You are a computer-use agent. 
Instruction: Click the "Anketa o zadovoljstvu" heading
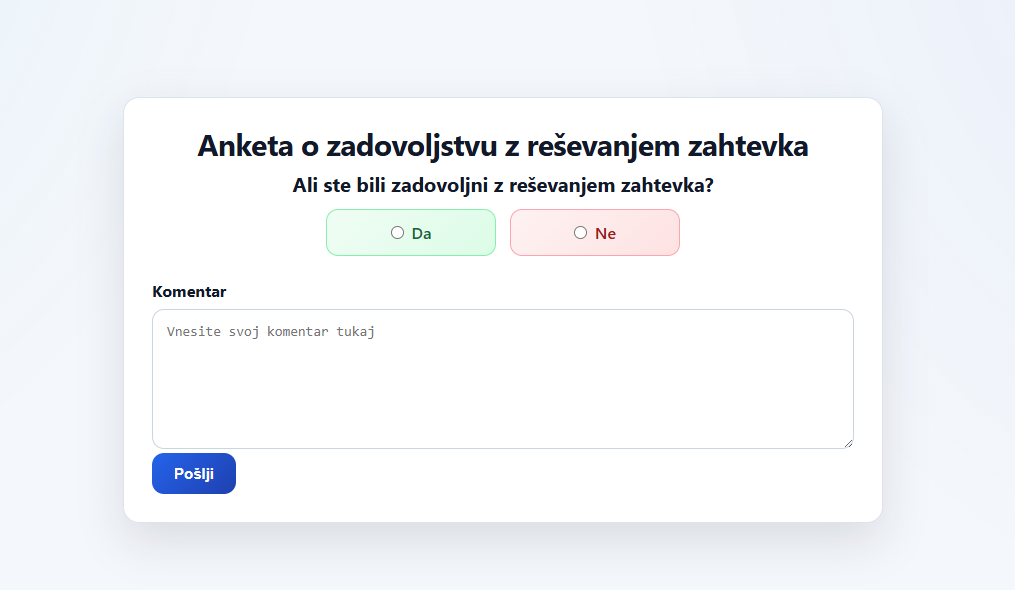click(x=503, y=145)
